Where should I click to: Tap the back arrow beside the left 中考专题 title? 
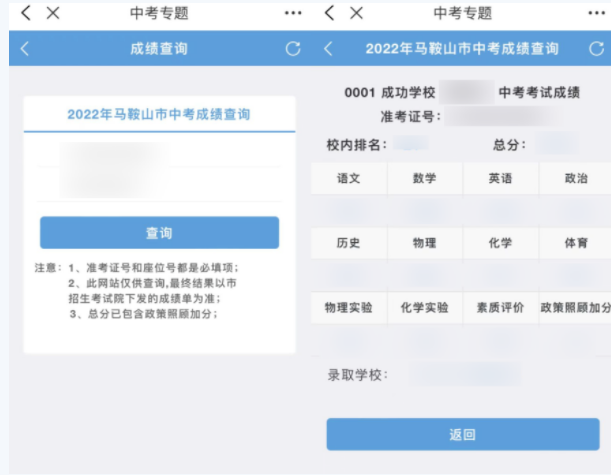[x=26, y=13]
